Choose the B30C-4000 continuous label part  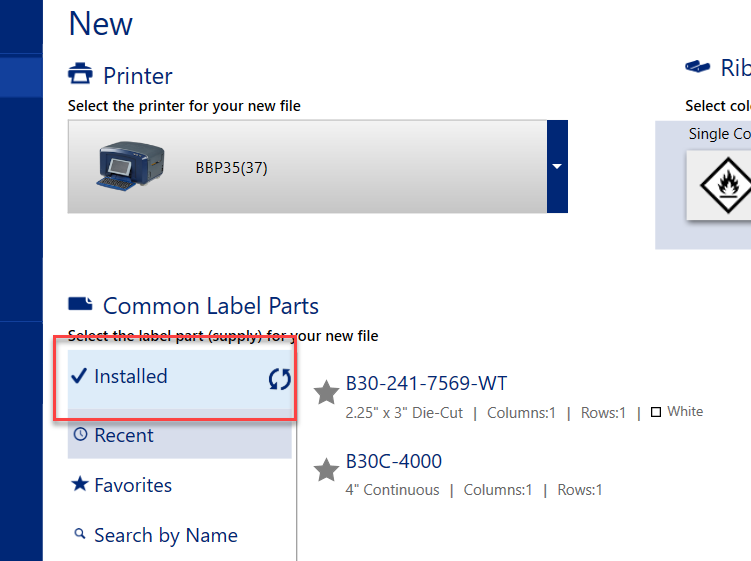[393, 461]
